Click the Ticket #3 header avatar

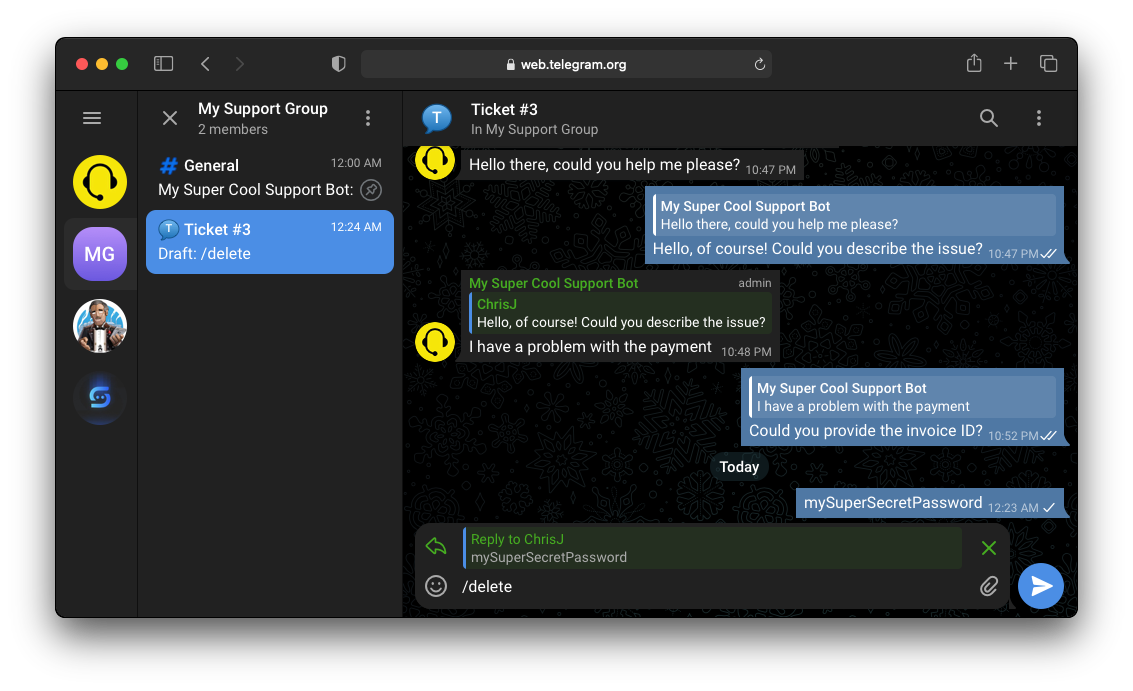(x=436, y=119)
